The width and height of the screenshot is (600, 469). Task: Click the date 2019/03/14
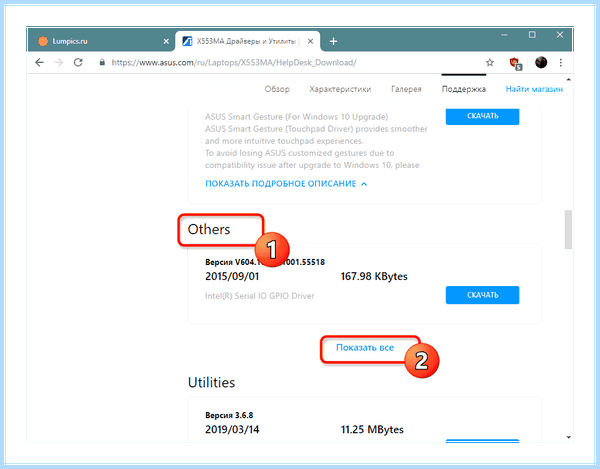232,429
